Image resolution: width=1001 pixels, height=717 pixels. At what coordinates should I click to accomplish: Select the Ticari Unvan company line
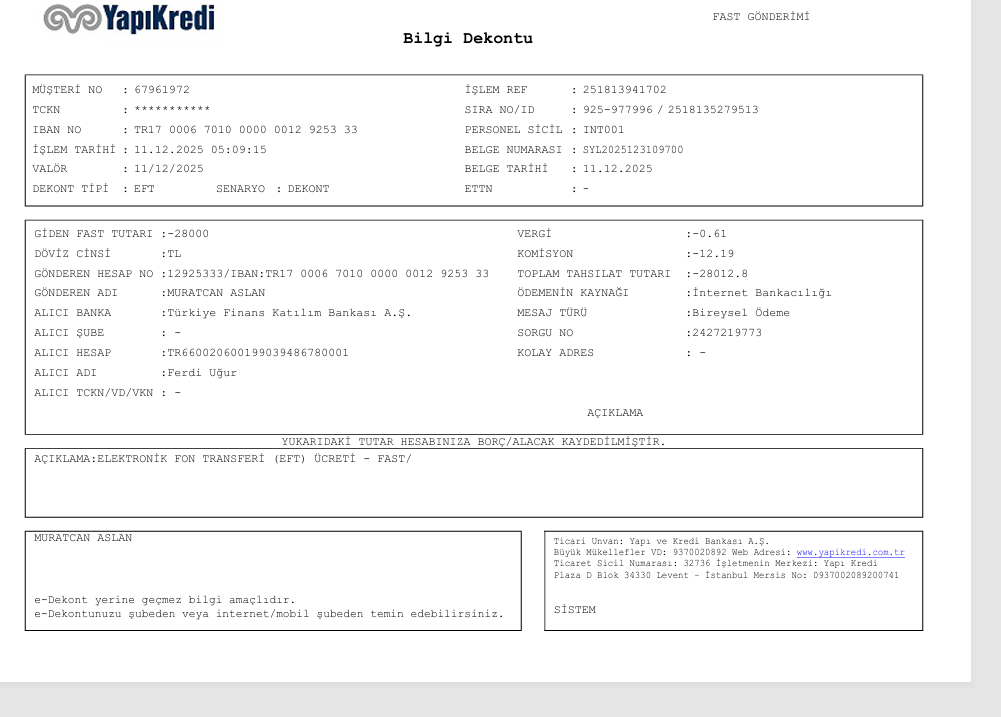tap(661, 541)
